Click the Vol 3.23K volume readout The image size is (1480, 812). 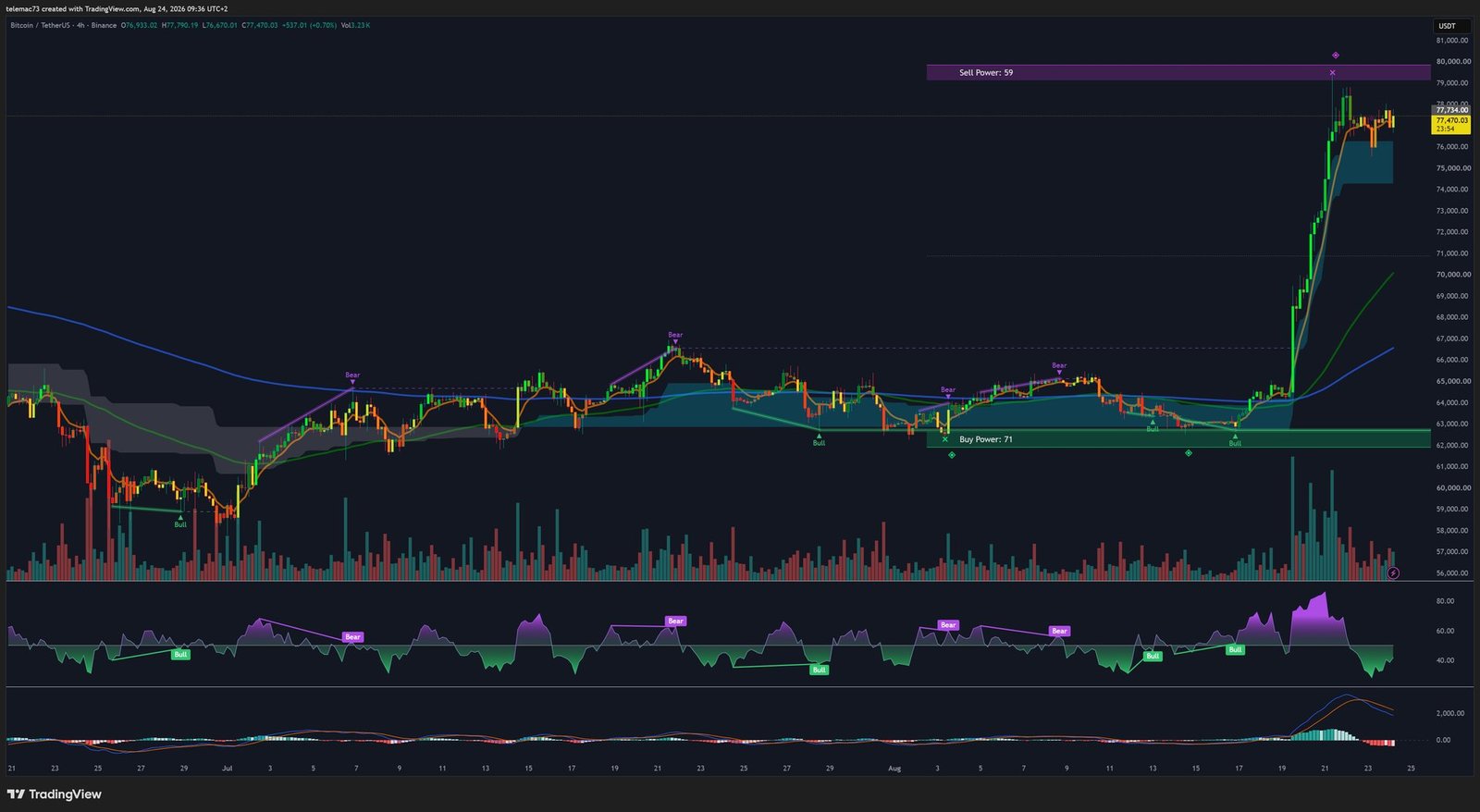(355, 25)
